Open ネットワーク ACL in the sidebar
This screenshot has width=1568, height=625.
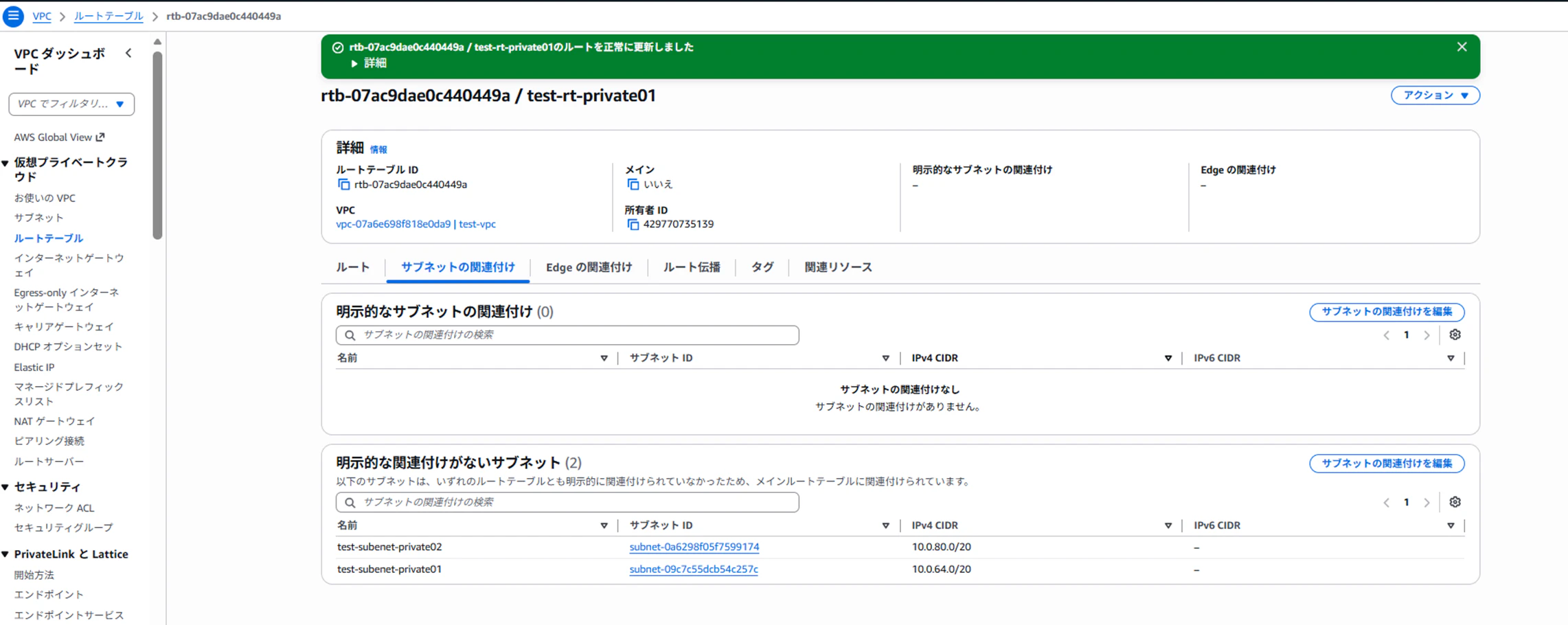click(x=54, y=508)
